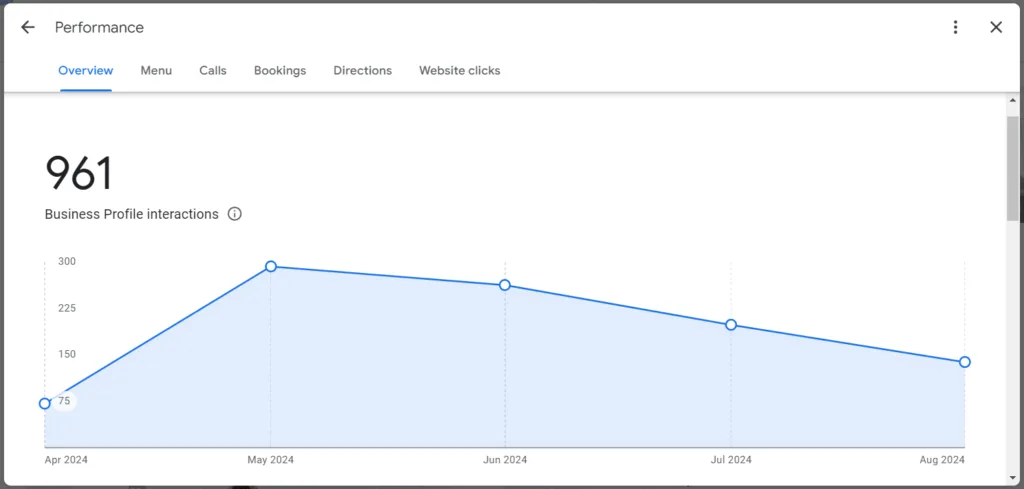Screen dimensions: 1024x489
Task: Click the 961 interactions total
Action: point(79,174)
